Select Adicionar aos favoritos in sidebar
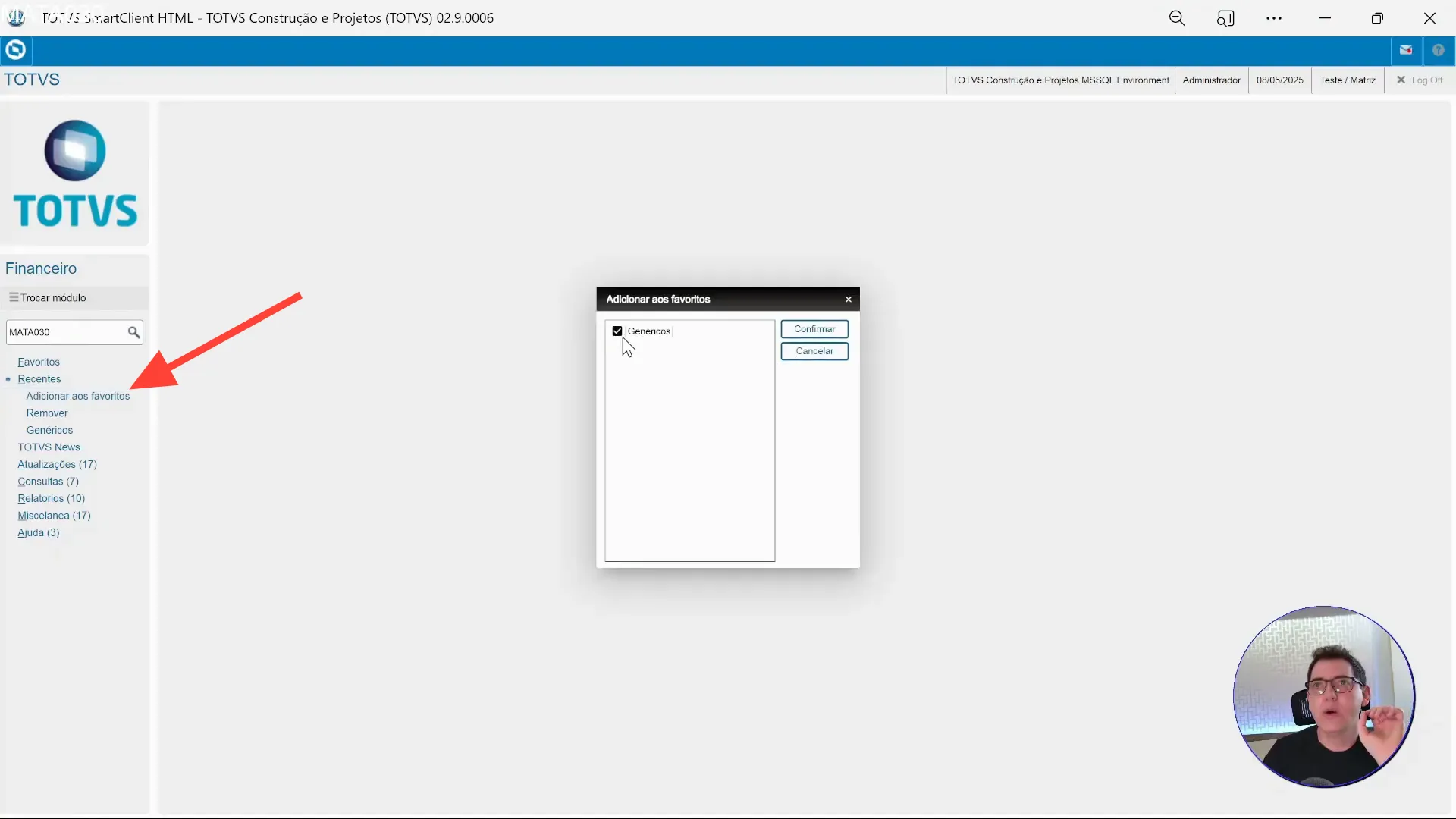The height and width of the screenshot is (819, 1456). (78, 396)
